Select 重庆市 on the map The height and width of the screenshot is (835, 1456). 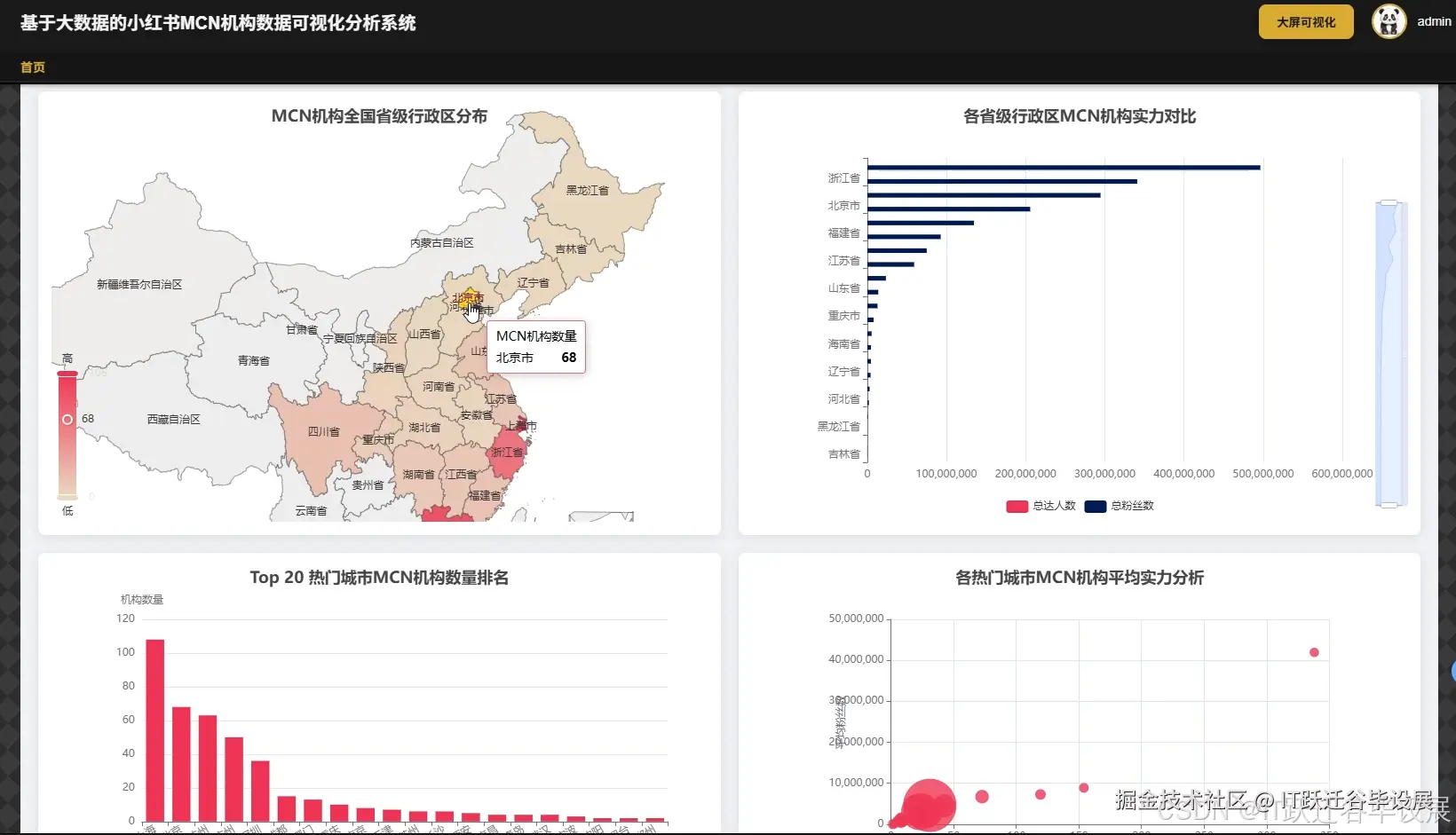(x=378, y=440)
